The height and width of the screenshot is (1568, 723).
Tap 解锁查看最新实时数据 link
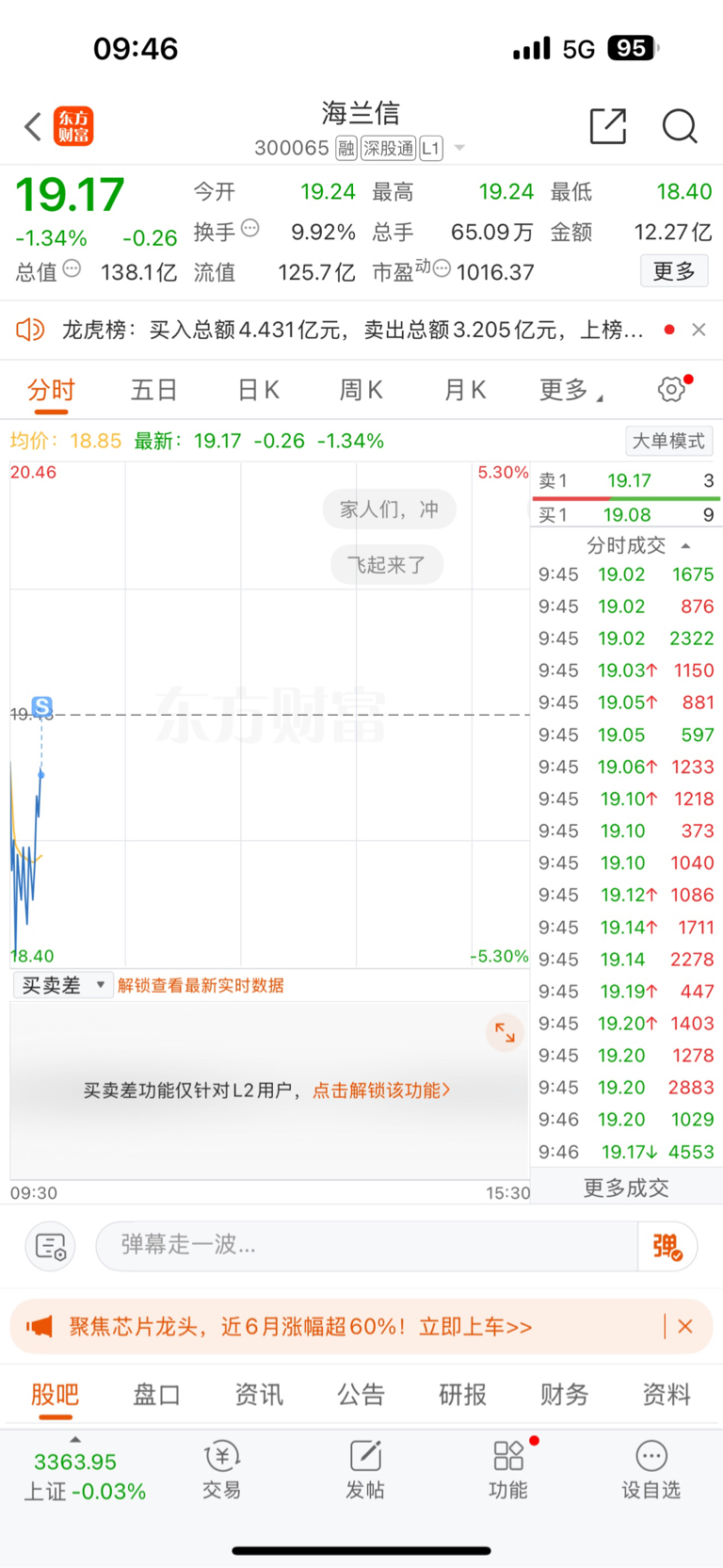[201, 985]
